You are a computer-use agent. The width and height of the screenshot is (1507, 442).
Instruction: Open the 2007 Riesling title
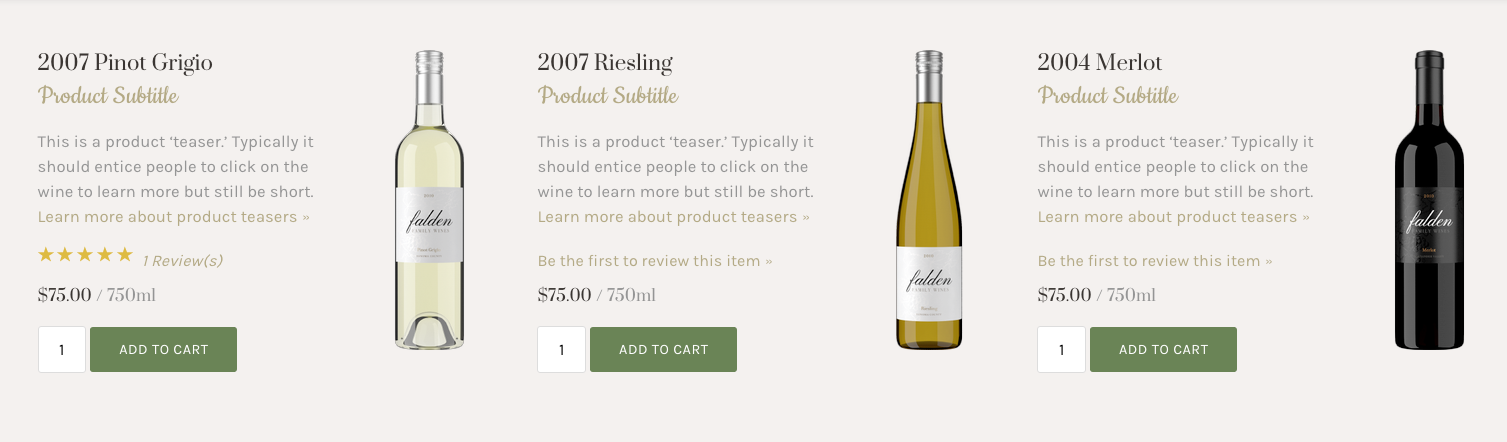(605, 63)
